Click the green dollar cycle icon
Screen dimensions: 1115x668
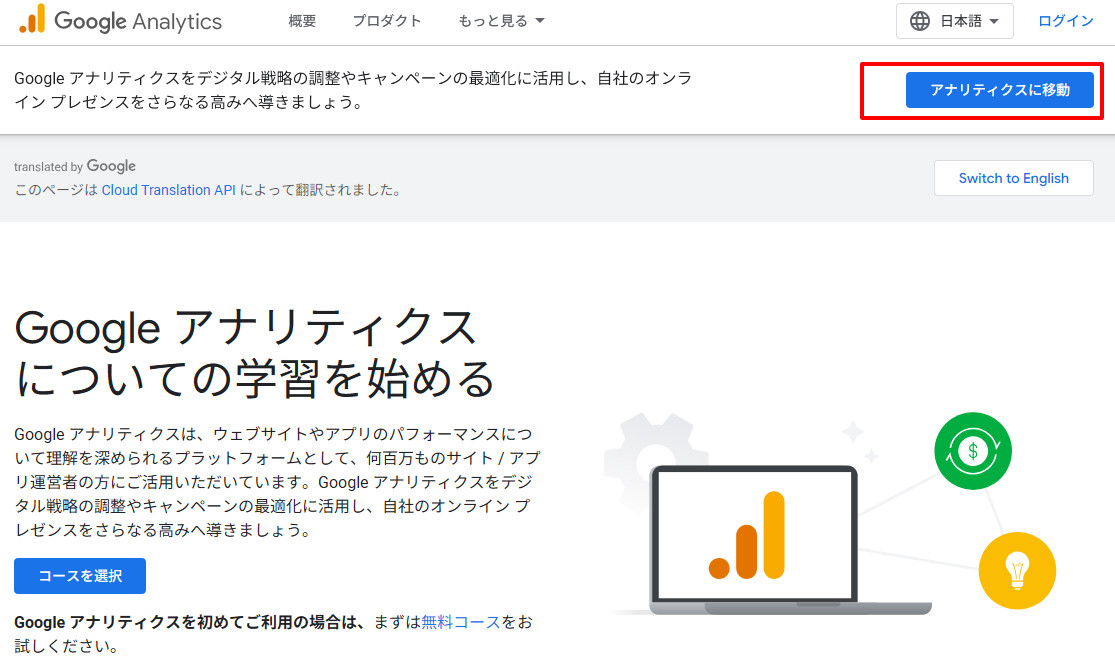coord(973,451)
